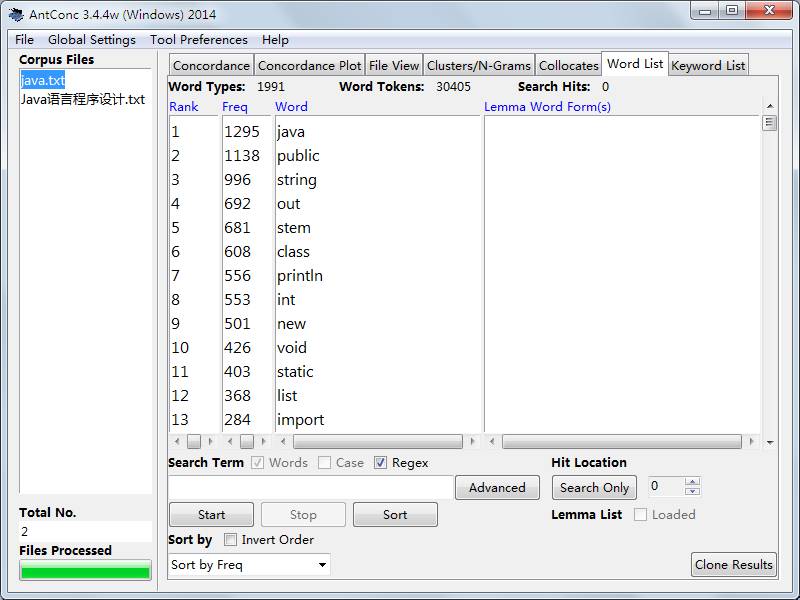This screenshot has height=600, width=800.
Task: Click the Lemma Word Form left scroll arrow
Action: click(492, 441)
